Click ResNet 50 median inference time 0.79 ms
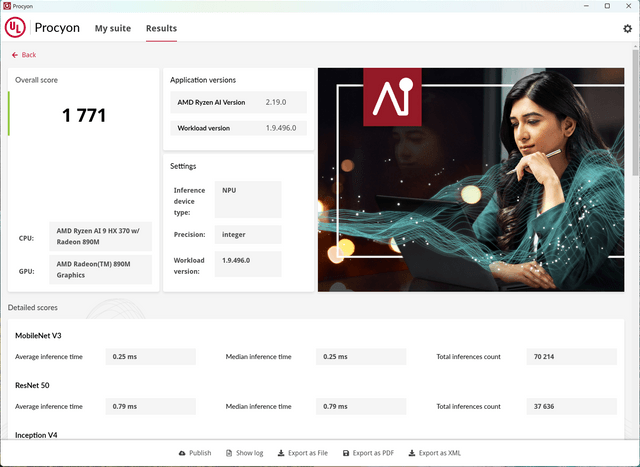This screenshot has height=467, width=640. pos(361,407)
